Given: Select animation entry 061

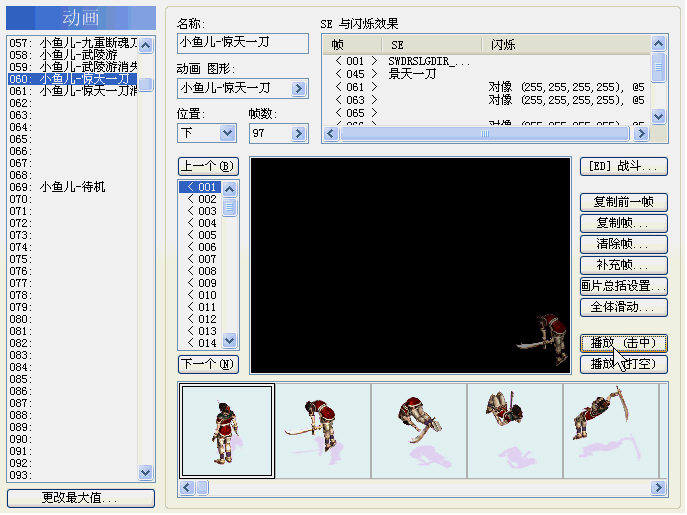Looking at the screenshot, I should coord(73,91).
